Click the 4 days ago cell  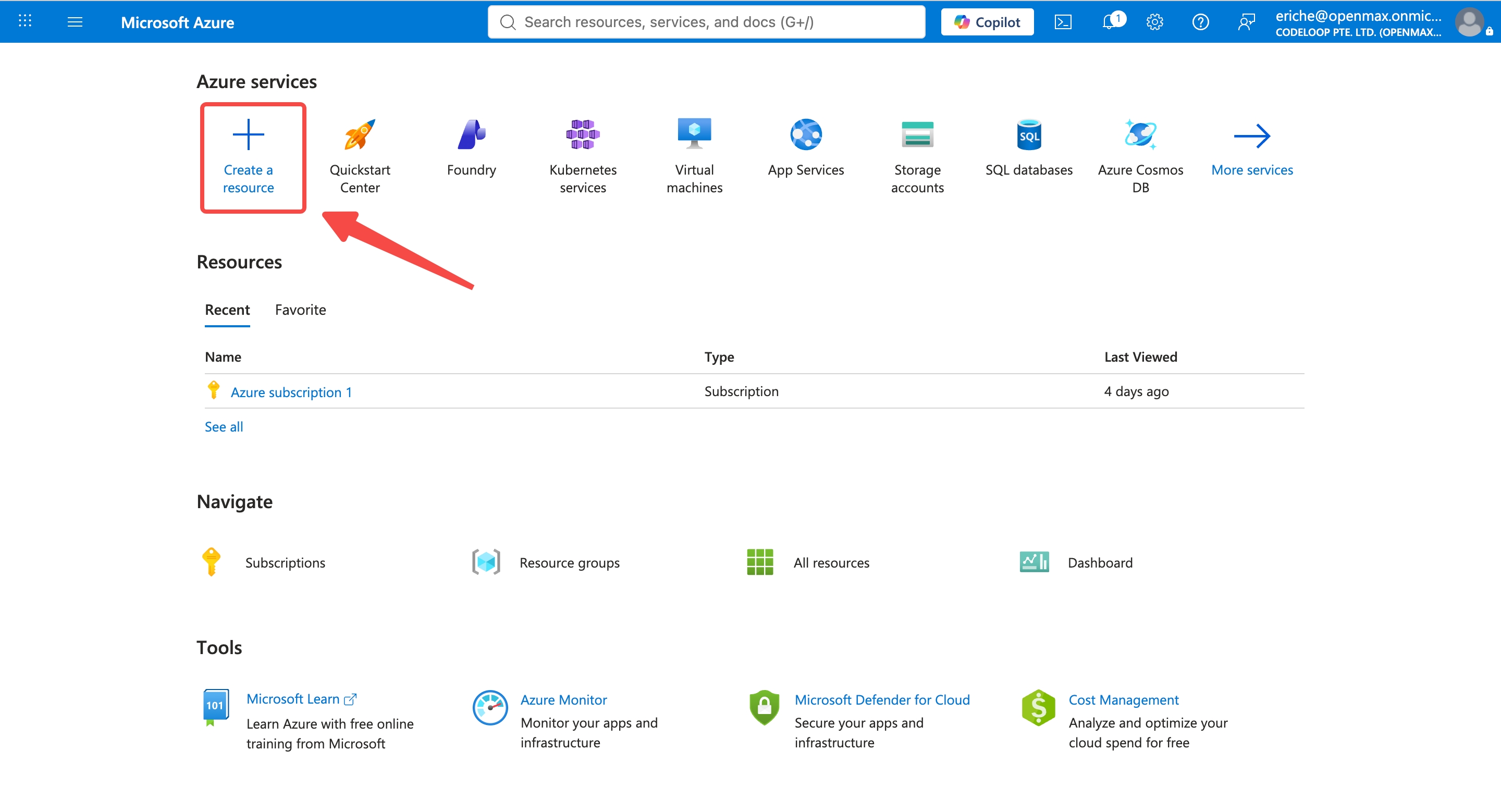1136,391
